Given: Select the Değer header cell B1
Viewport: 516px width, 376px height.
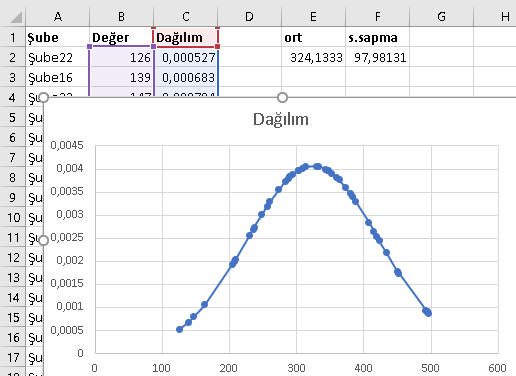Looking at the screenshot, I should [121, 37].
